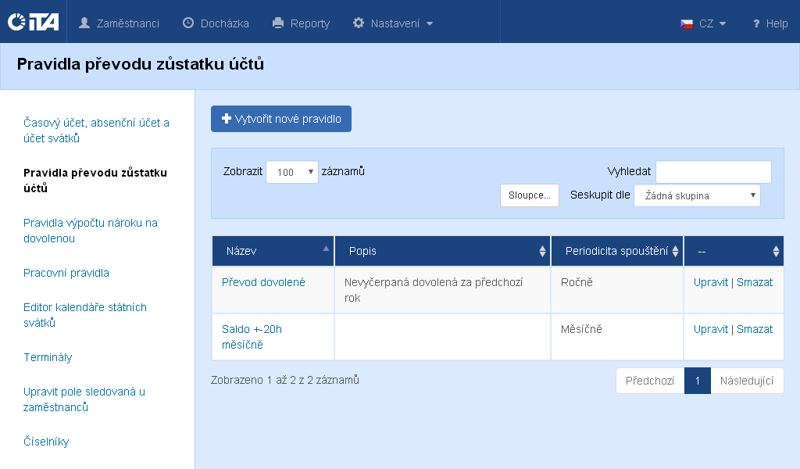Open Docházka from the top navigation
This screenshot has height=469, width=800.
215,22
